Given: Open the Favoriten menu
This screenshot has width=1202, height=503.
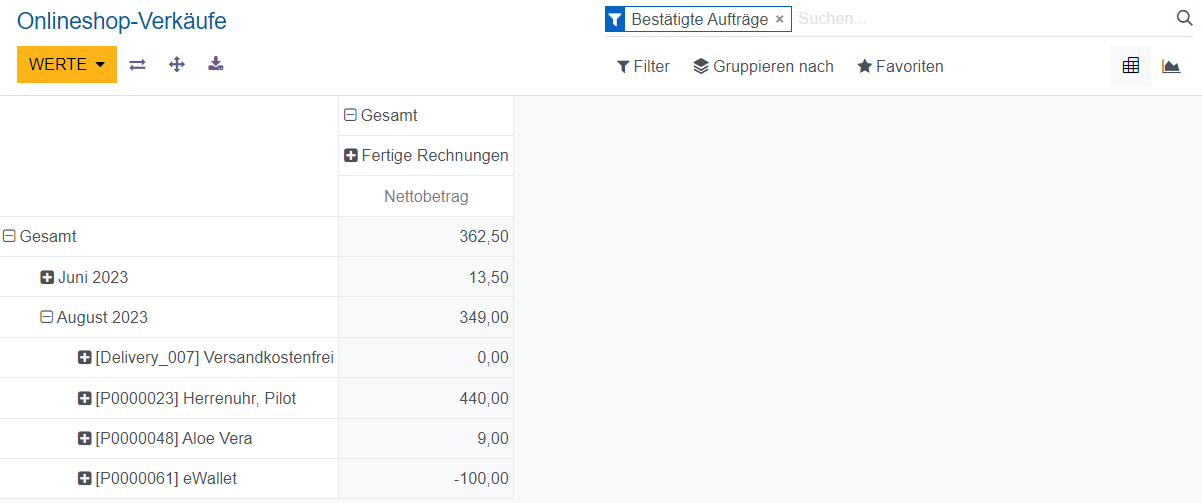Looking at the screenshot, I should [x=900, y=67].
